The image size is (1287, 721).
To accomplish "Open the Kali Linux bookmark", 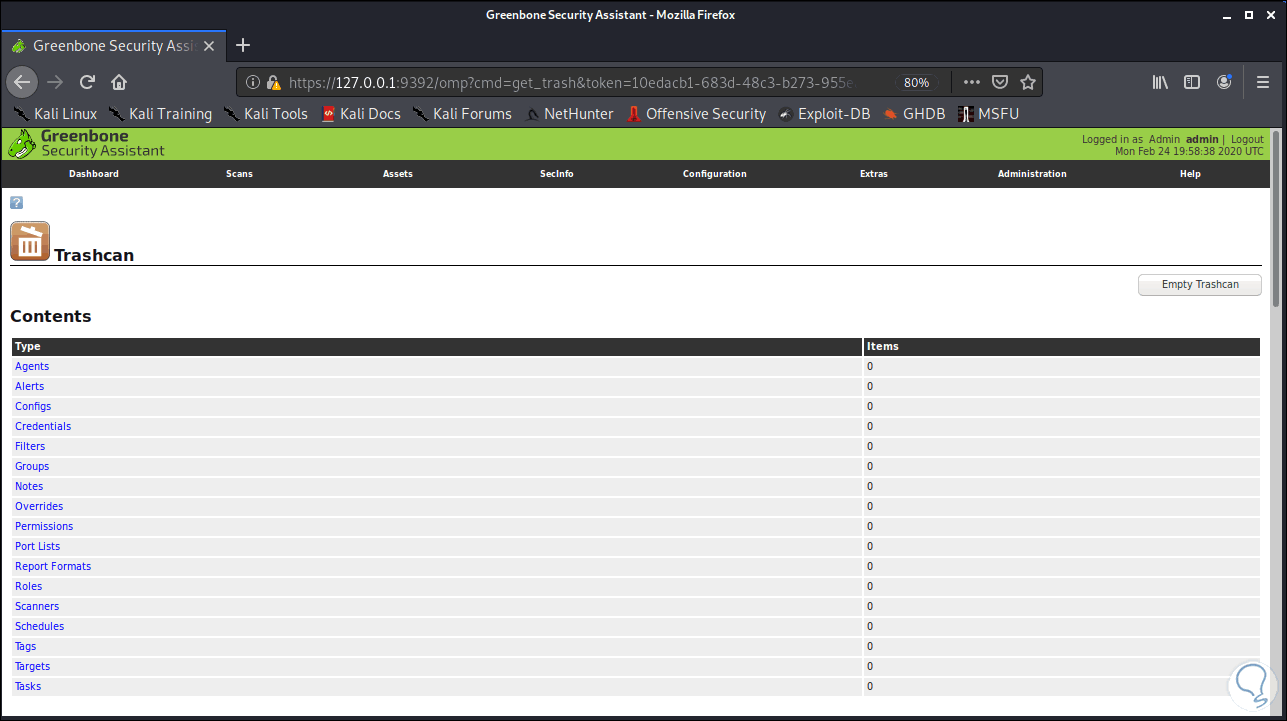I will 55,114.
